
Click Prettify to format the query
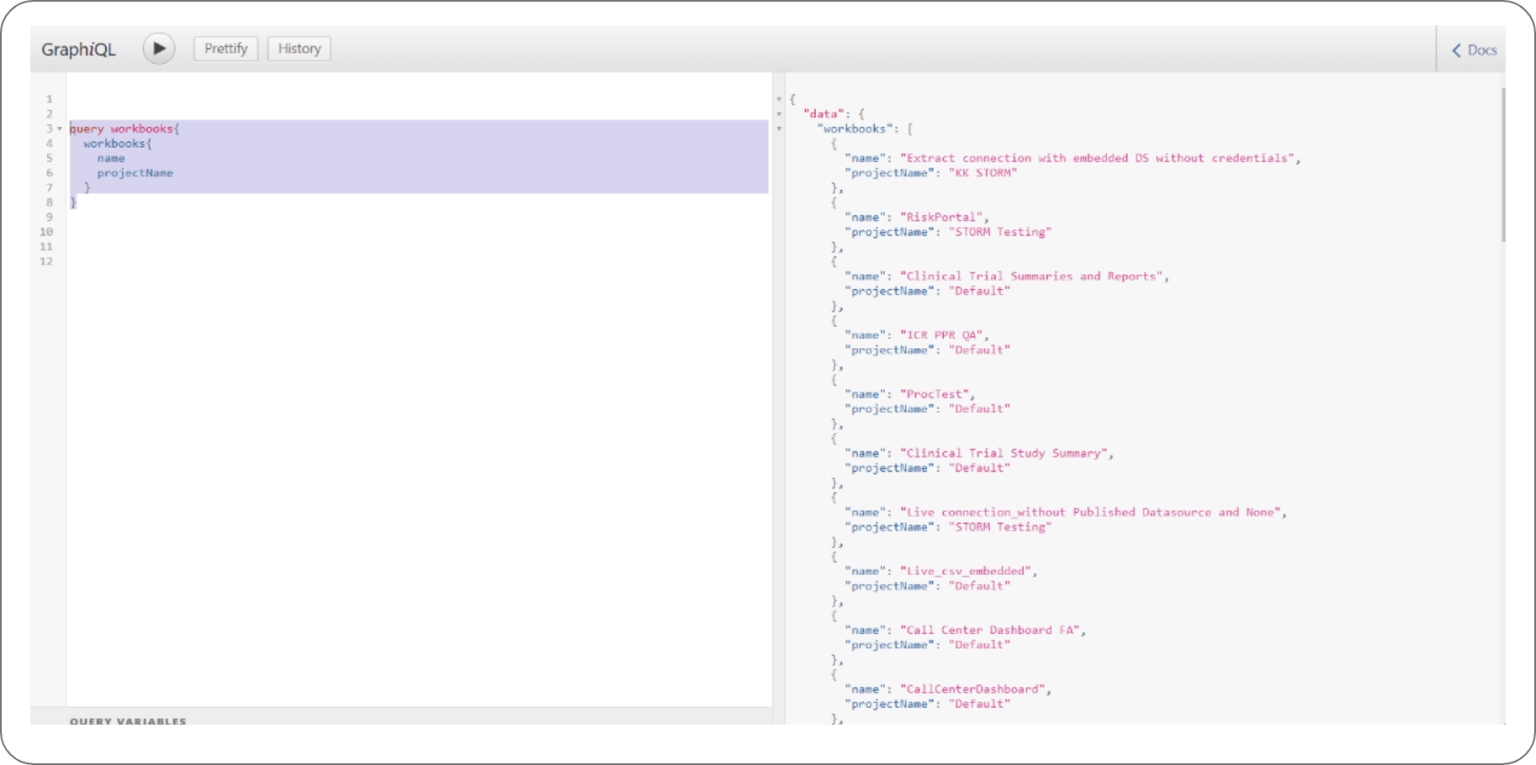point(225,48)
